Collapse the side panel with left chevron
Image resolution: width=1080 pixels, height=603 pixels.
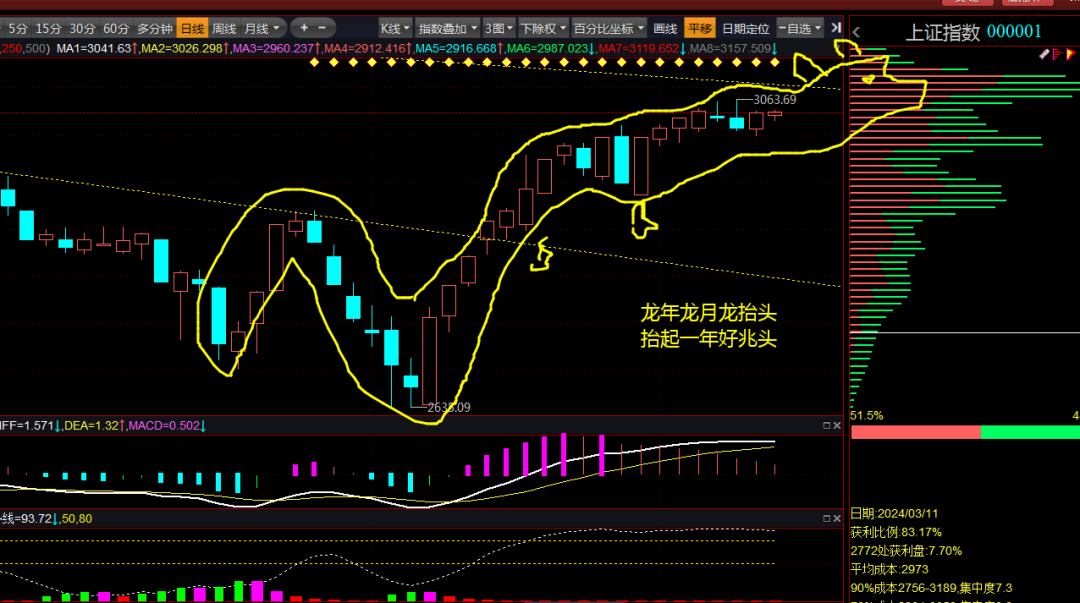tap(856, 32)
